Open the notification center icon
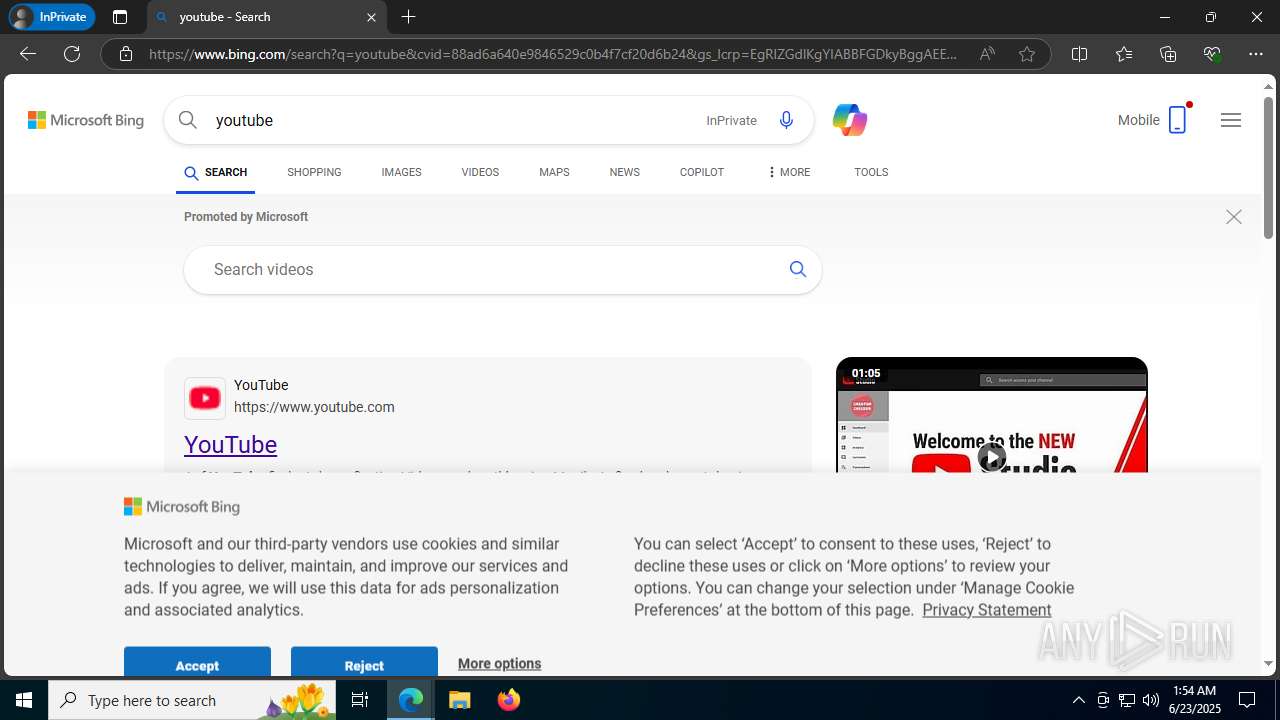The image size is (1280, 720). tap(1247, 700)
